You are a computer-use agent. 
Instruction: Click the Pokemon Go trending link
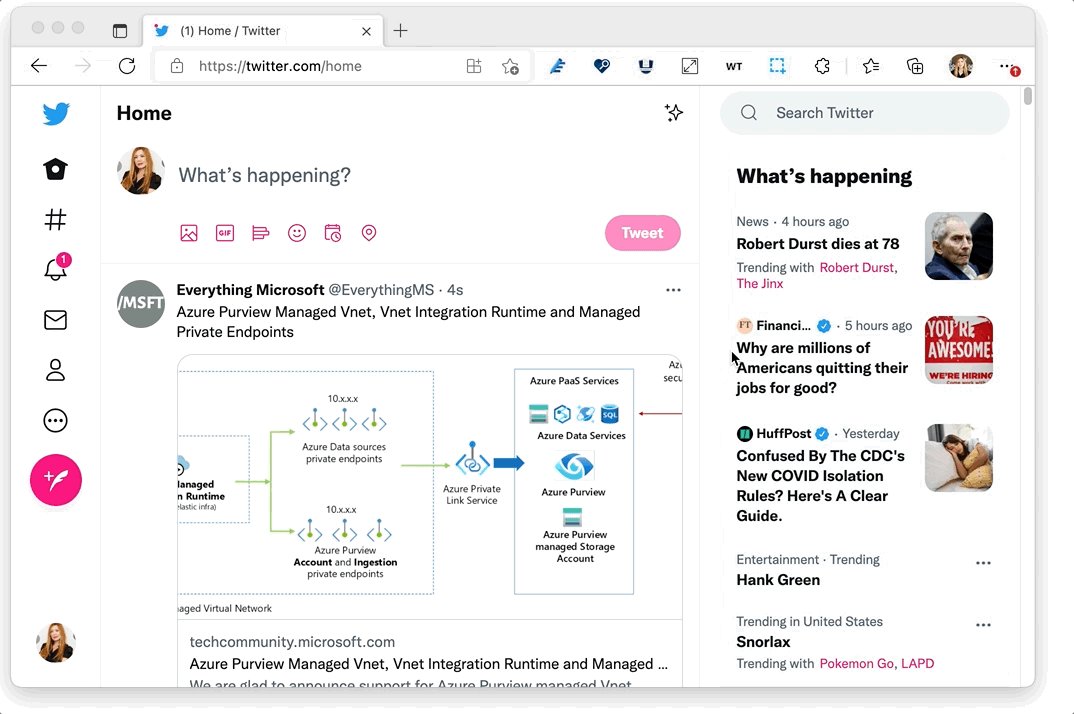click(x=856, y=663)
